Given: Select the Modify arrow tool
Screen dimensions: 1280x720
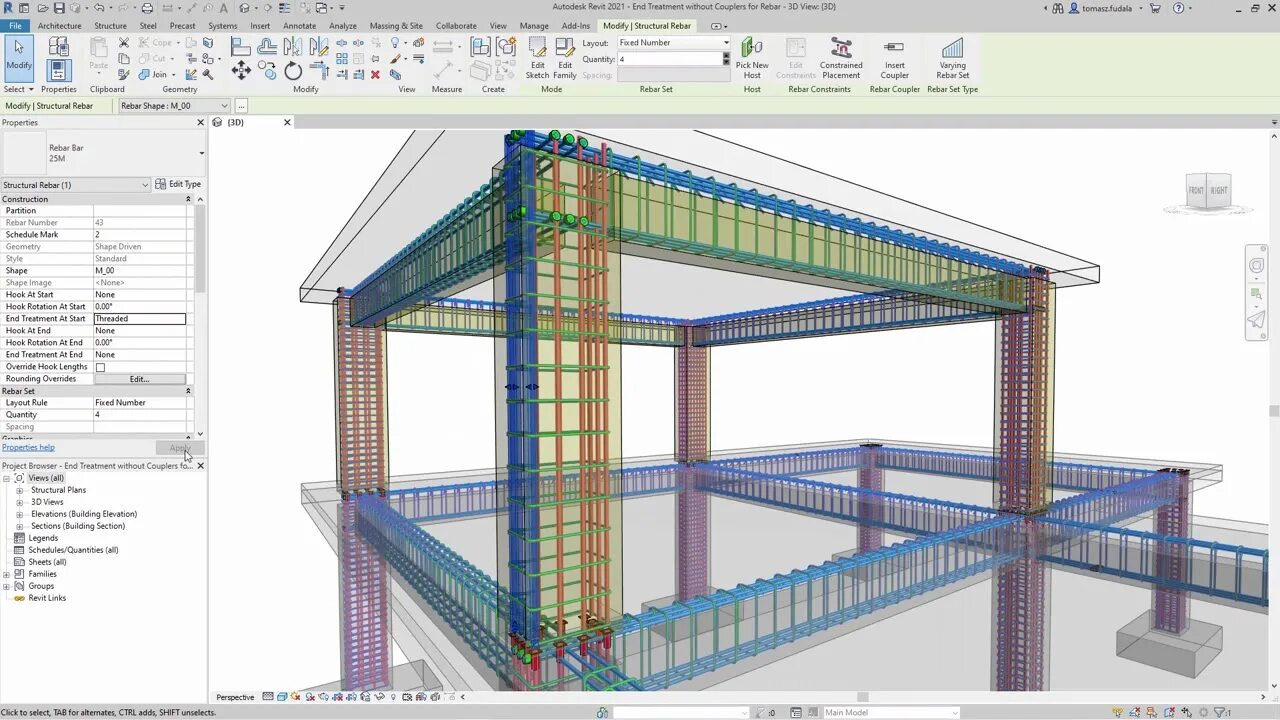Looking at the screenshot, I should point(19,57).
